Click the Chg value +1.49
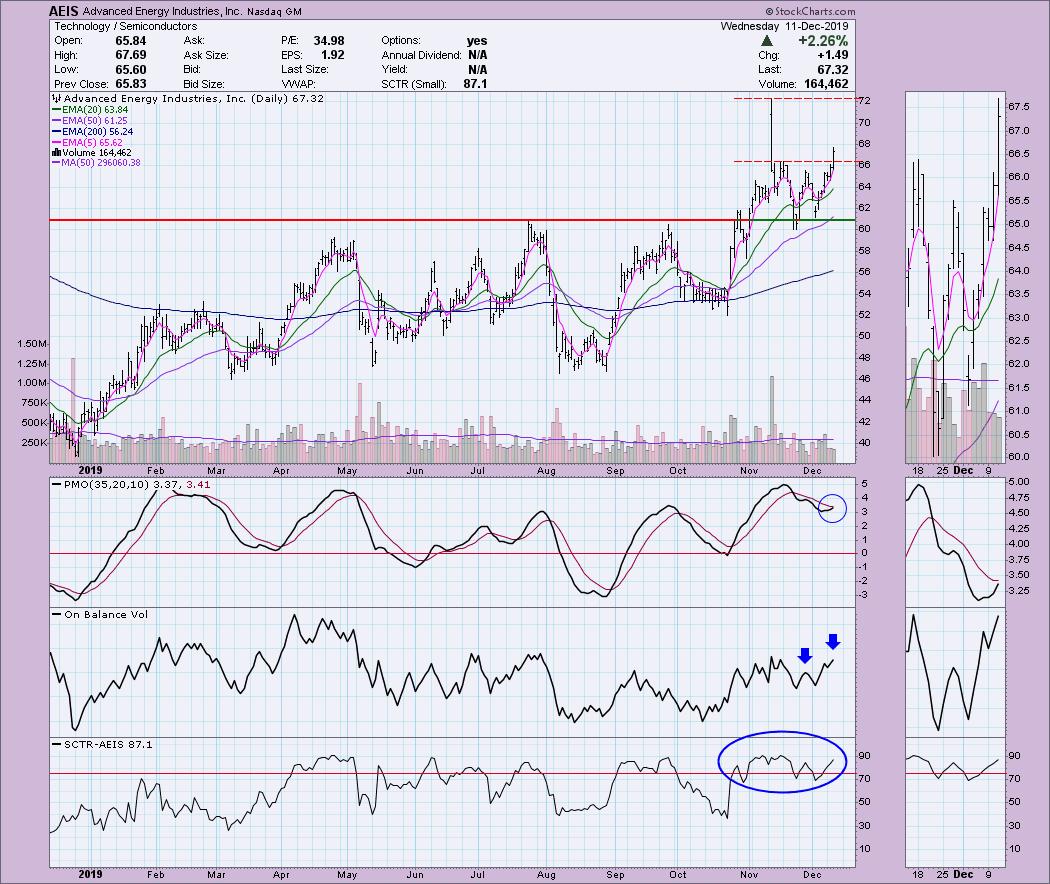The width and height of the screenshot is (1050, 884). (x=832, y=55)
